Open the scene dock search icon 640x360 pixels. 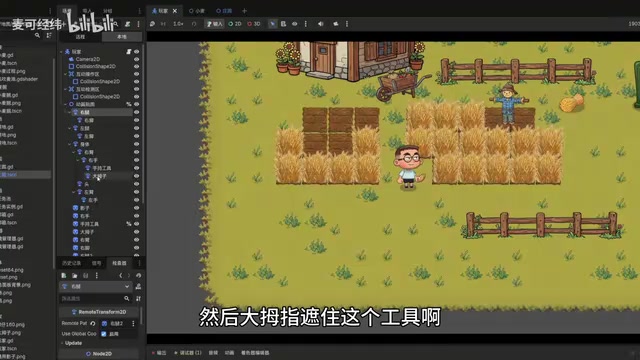(x=116, y=24)
